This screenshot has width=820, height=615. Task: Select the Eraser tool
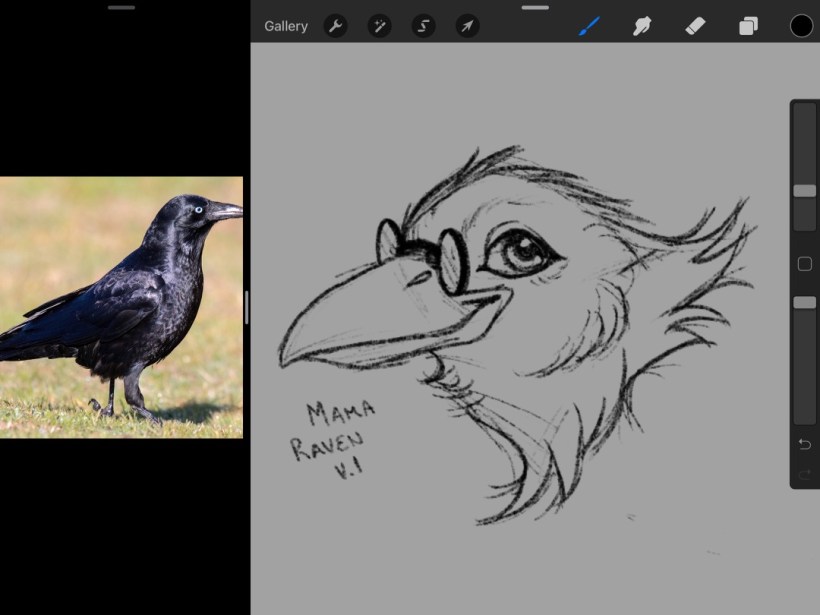click(x=696, y=26)
